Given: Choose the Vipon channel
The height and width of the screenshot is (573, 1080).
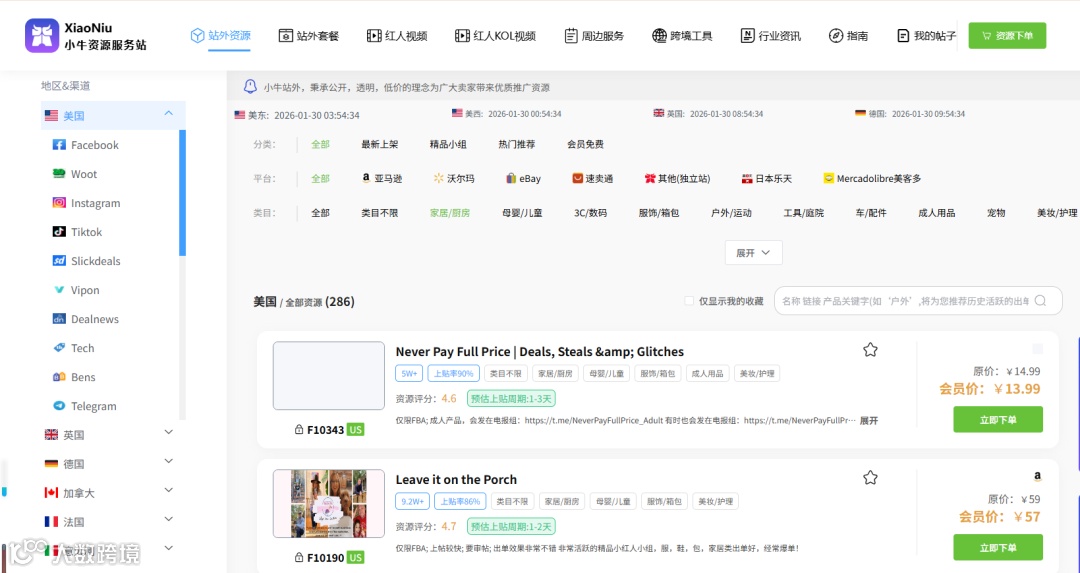Looking at the screenshot, I should click(x=76, y=289).
